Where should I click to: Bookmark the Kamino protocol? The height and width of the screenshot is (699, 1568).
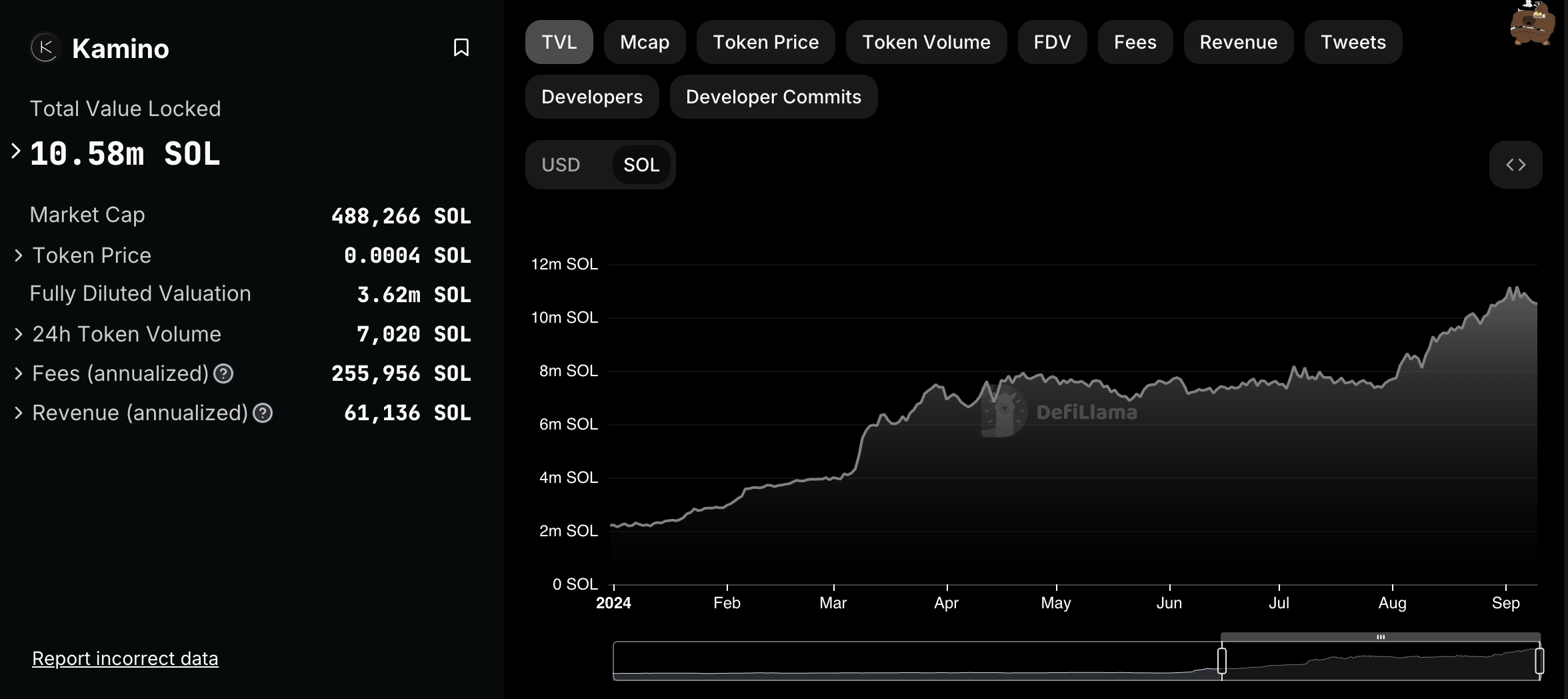coord(461,47)
